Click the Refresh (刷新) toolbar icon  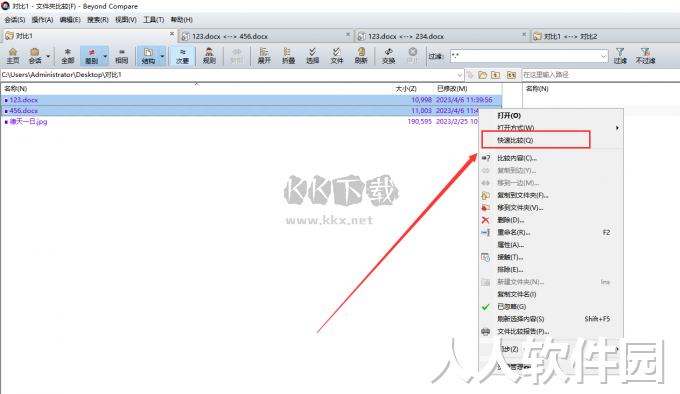click(361, 56)
